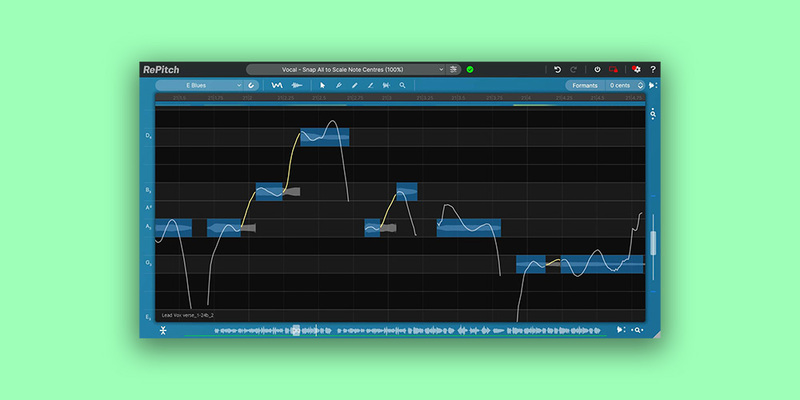Select the first B3 note block

click(269, 191)
